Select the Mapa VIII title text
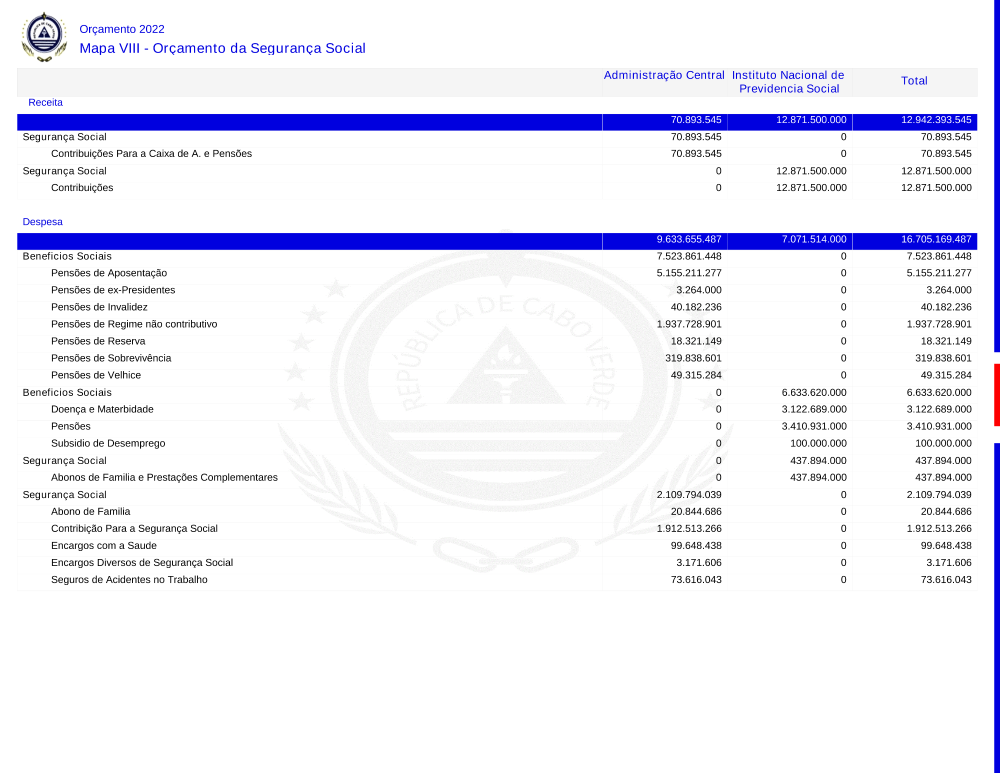 [x=222, y=48]
